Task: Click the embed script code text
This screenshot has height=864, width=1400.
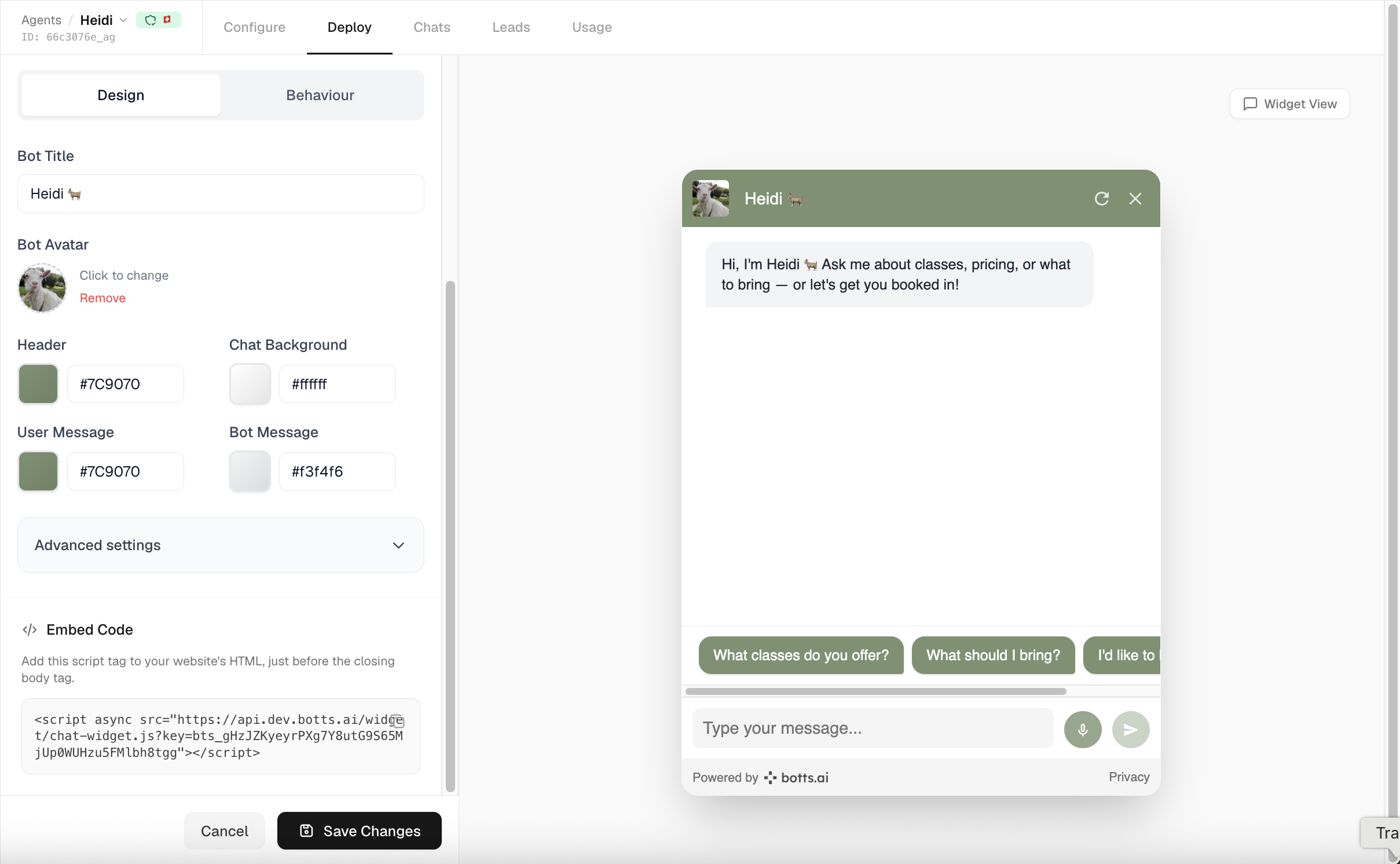Action: [218, 736]
